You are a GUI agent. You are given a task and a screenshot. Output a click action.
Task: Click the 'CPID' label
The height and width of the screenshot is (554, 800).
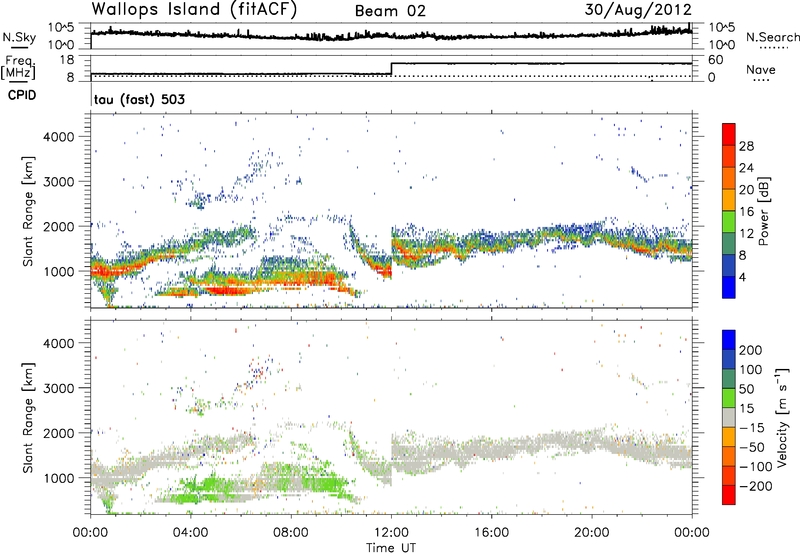(22, 95)
